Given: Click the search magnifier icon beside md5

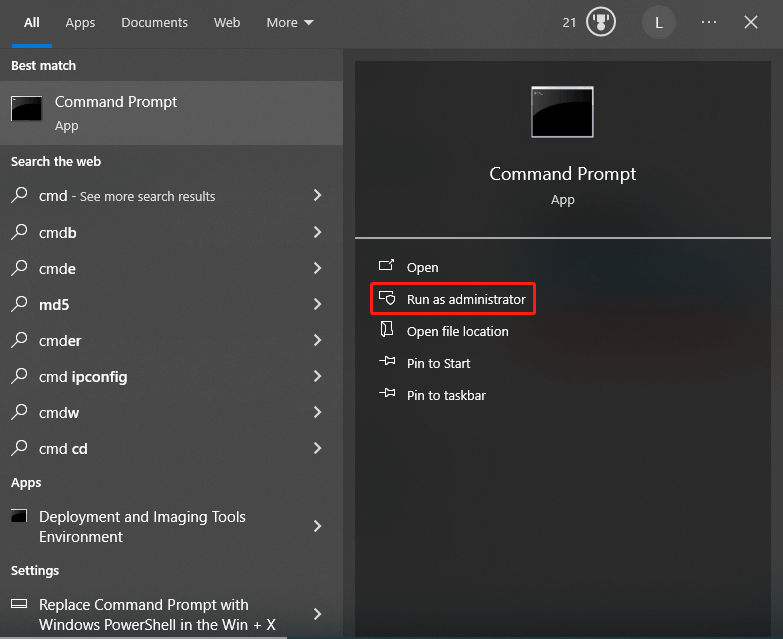Looking at the screenshot, I should (x=19, y=304).
